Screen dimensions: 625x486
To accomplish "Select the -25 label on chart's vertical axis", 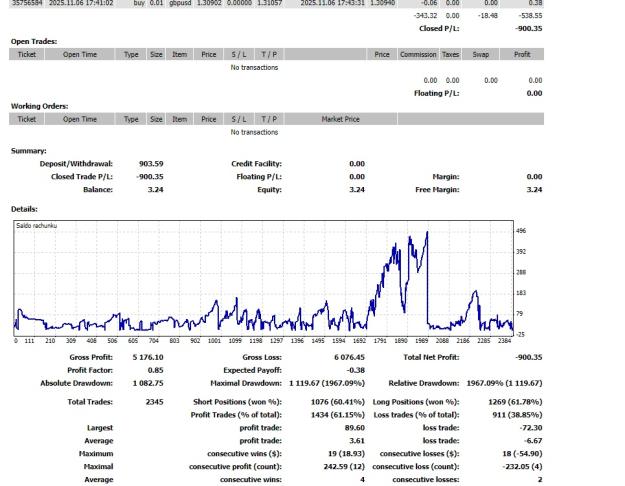I will coord(520,334).
